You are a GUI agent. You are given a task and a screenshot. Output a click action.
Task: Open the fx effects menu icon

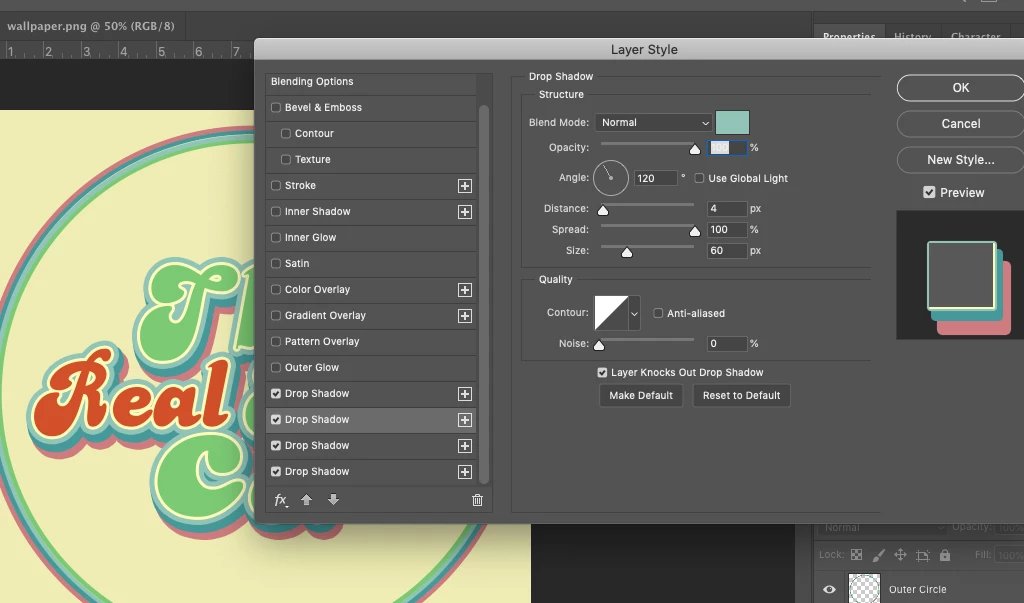[x=281, y=500]
